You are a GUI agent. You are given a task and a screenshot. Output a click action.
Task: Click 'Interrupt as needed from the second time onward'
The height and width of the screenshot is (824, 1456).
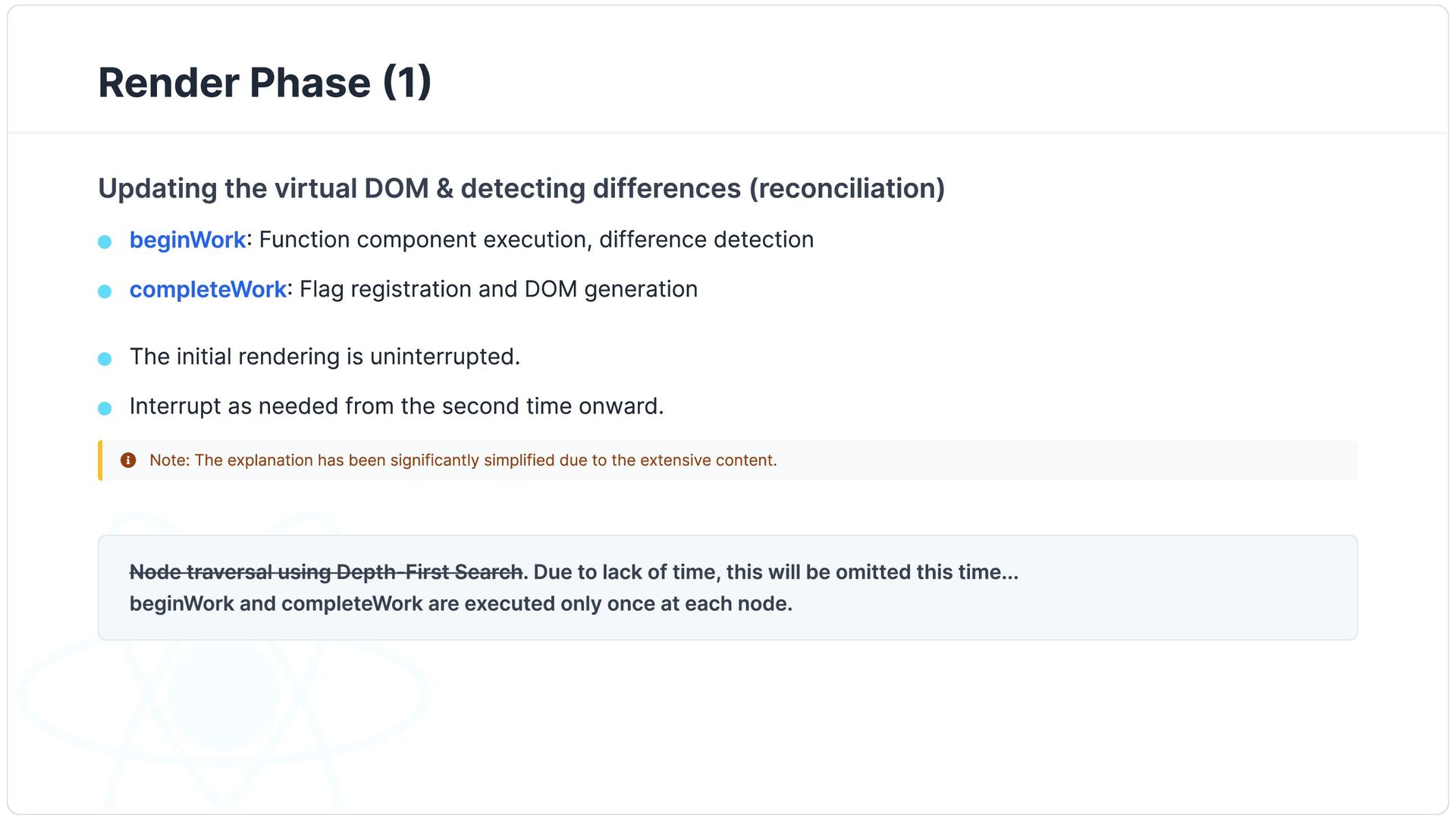(397, 407)
